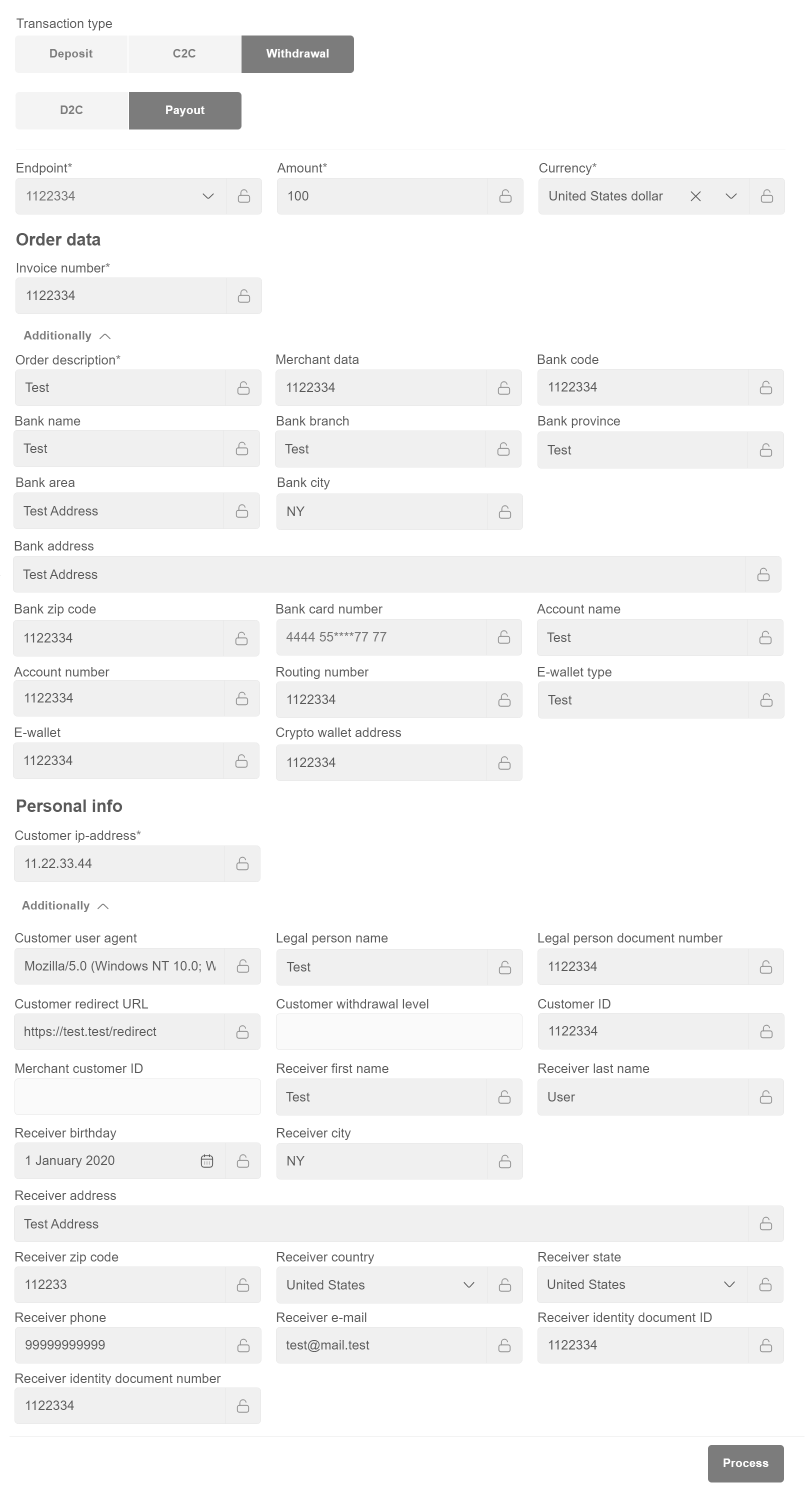Viewport: 812px width, 1505px height.
Task: Click the lock icon on Bank card number
Action: [x=504, y=637]
